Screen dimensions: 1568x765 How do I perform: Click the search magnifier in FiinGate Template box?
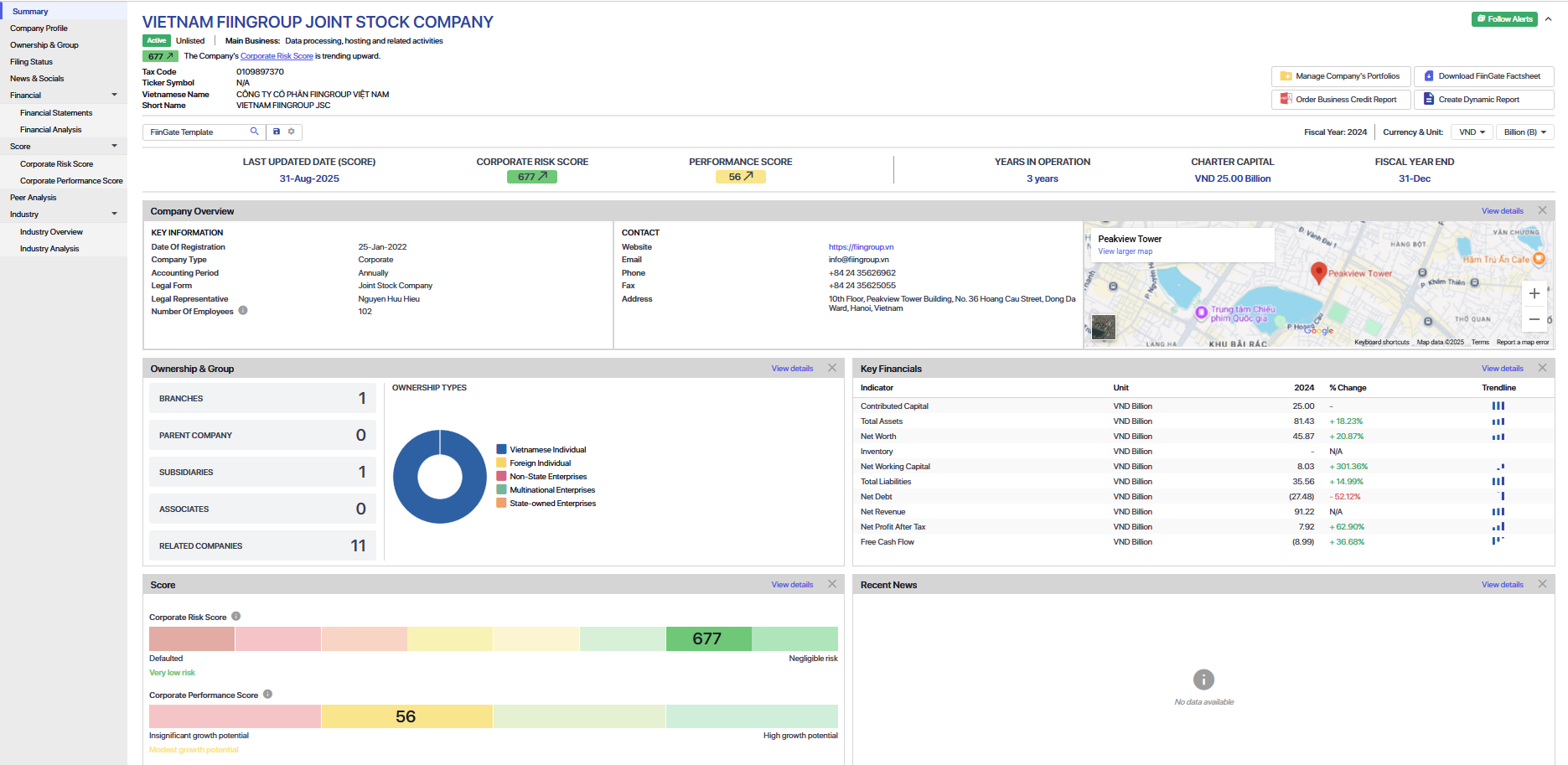point(254,132)
